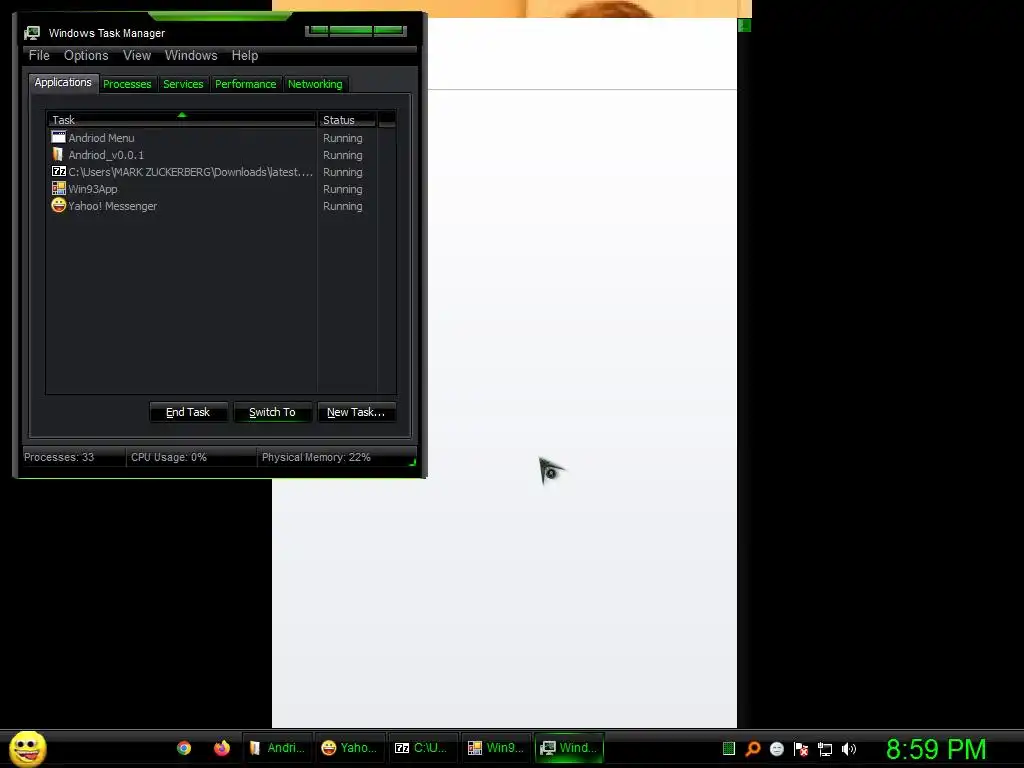Select the Andriod_v0.0.1 task row
This screenshot has width=1024, height=768.
click(x=223, y=155)
